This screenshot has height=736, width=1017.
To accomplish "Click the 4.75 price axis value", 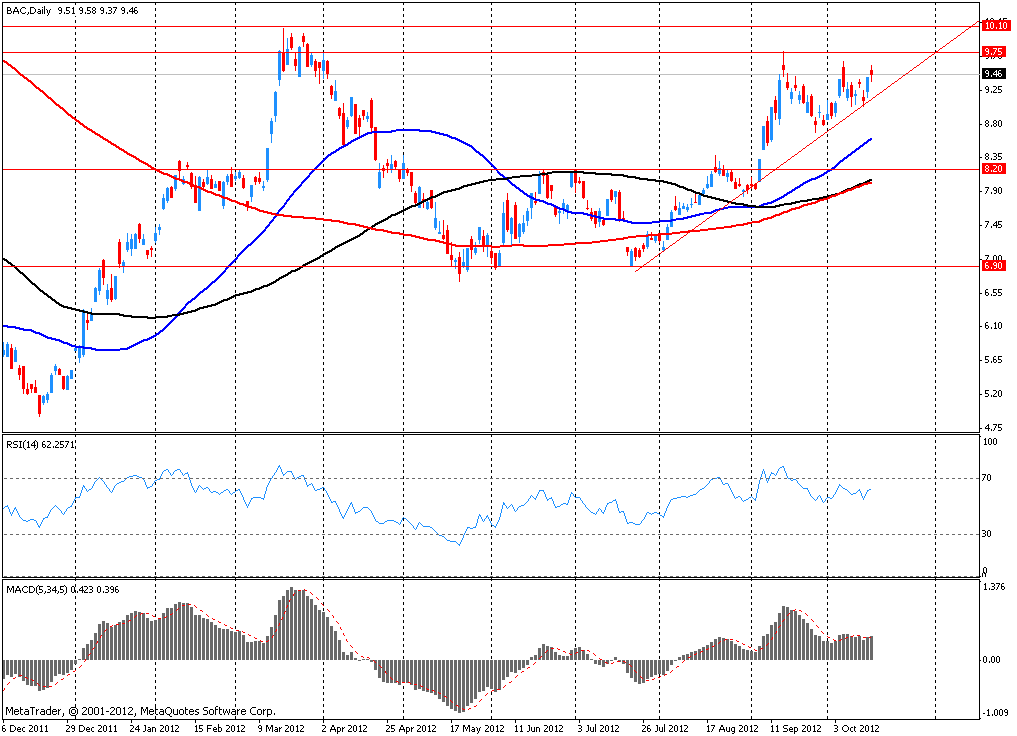I will click(994, 427).
